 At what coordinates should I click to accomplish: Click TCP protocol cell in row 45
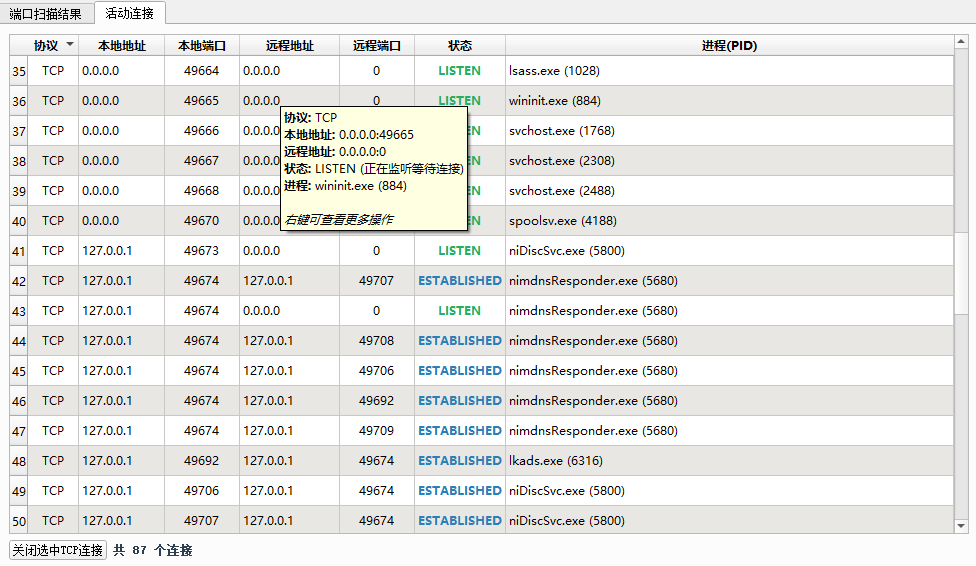(53, 370)
